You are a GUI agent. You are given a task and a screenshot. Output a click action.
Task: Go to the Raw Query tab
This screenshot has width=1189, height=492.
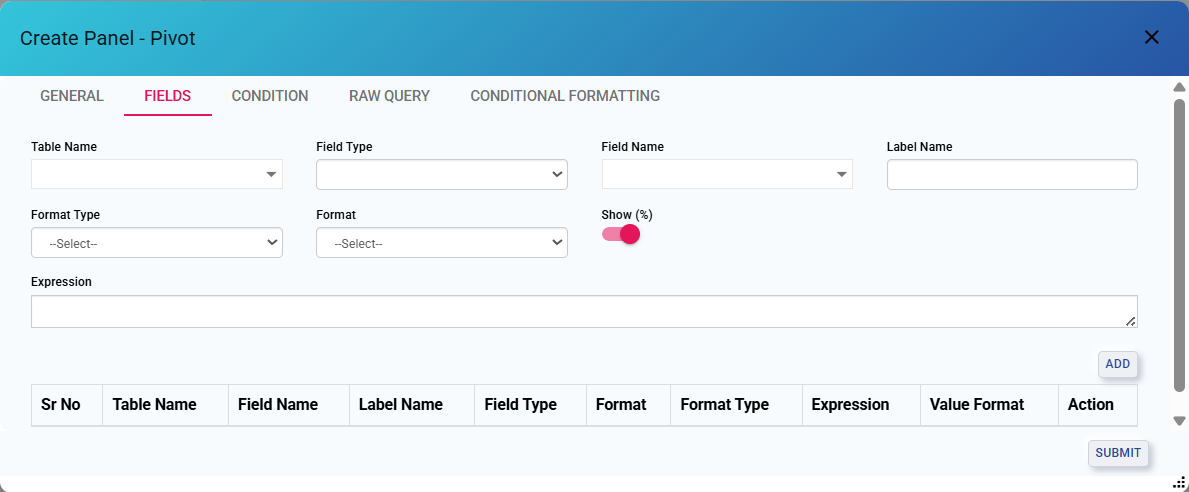click(389, 96)
